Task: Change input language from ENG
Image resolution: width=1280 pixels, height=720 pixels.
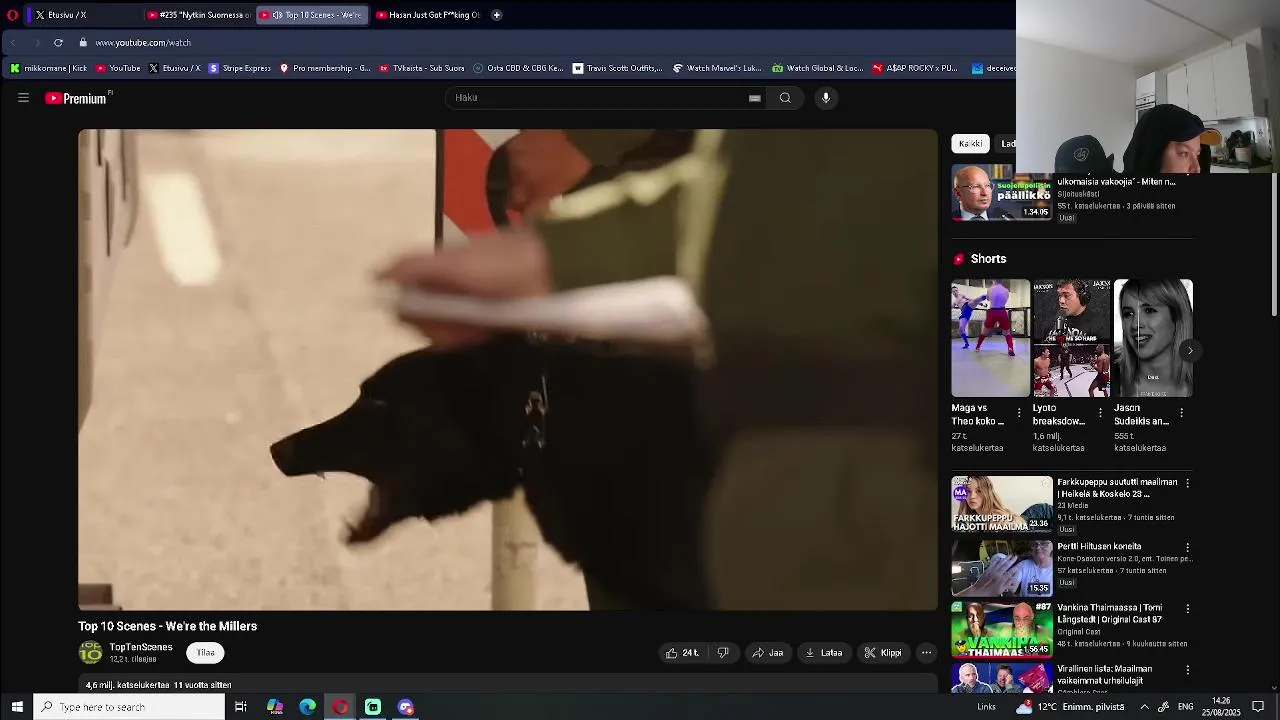Action: [x=1185, y=707]
